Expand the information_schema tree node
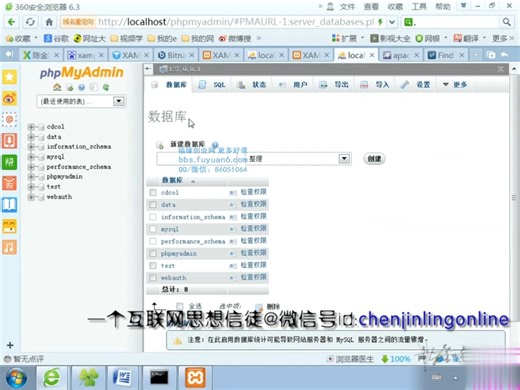The image size is (520, 390). [31, 147]
